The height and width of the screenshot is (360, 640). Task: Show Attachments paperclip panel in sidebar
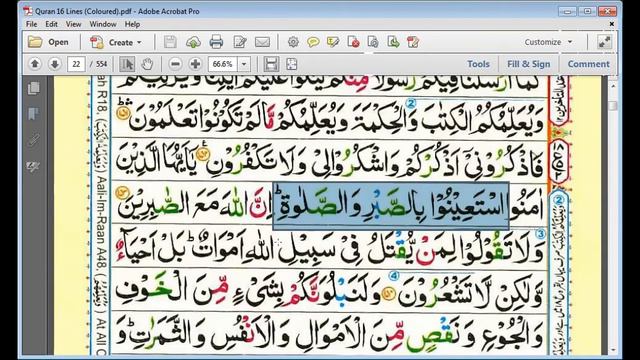(33, 140)
